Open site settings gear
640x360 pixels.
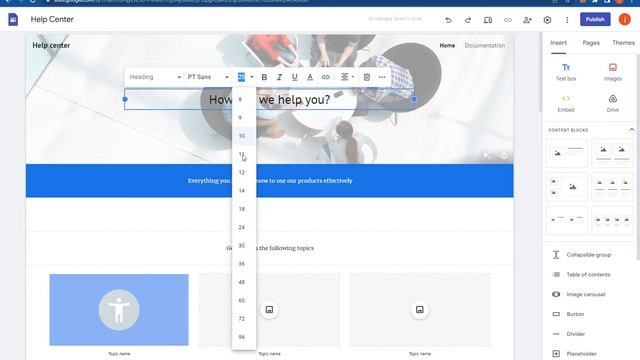547,20
